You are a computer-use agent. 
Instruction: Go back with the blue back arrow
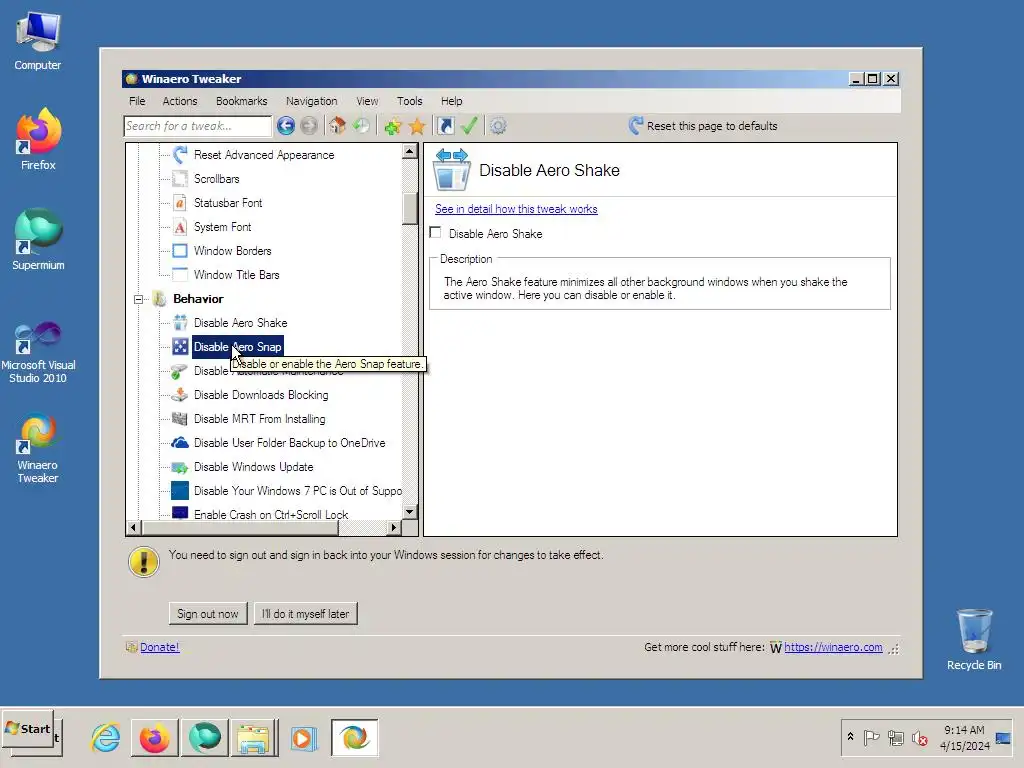[x=285, y=125]
